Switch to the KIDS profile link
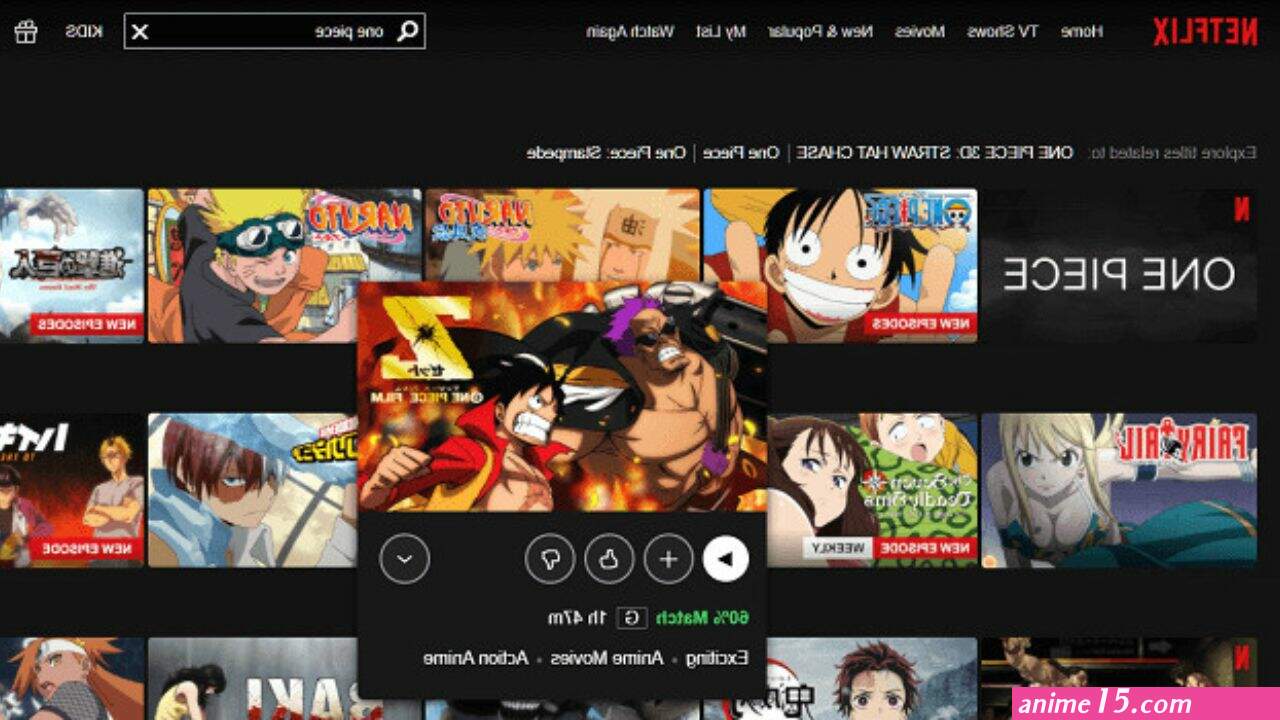This screenshot has height=720, width=1280. coord(84,32)
